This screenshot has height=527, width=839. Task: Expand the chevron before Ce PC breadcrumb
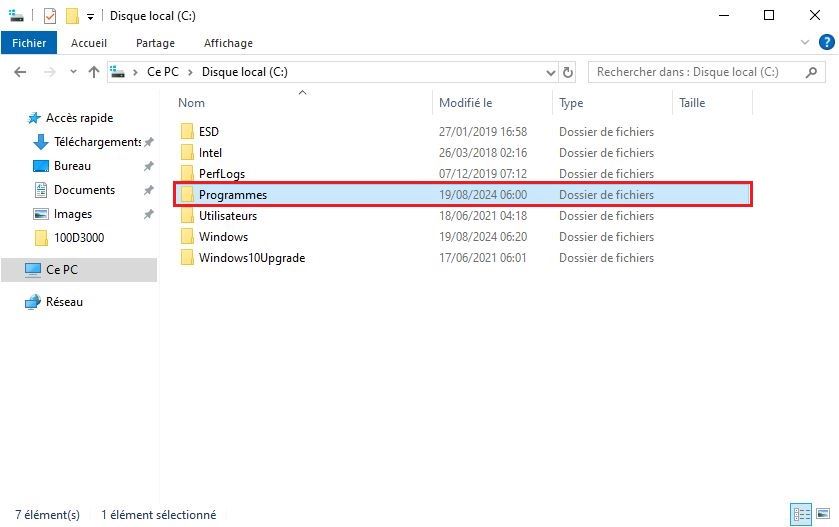coord(135,72)
